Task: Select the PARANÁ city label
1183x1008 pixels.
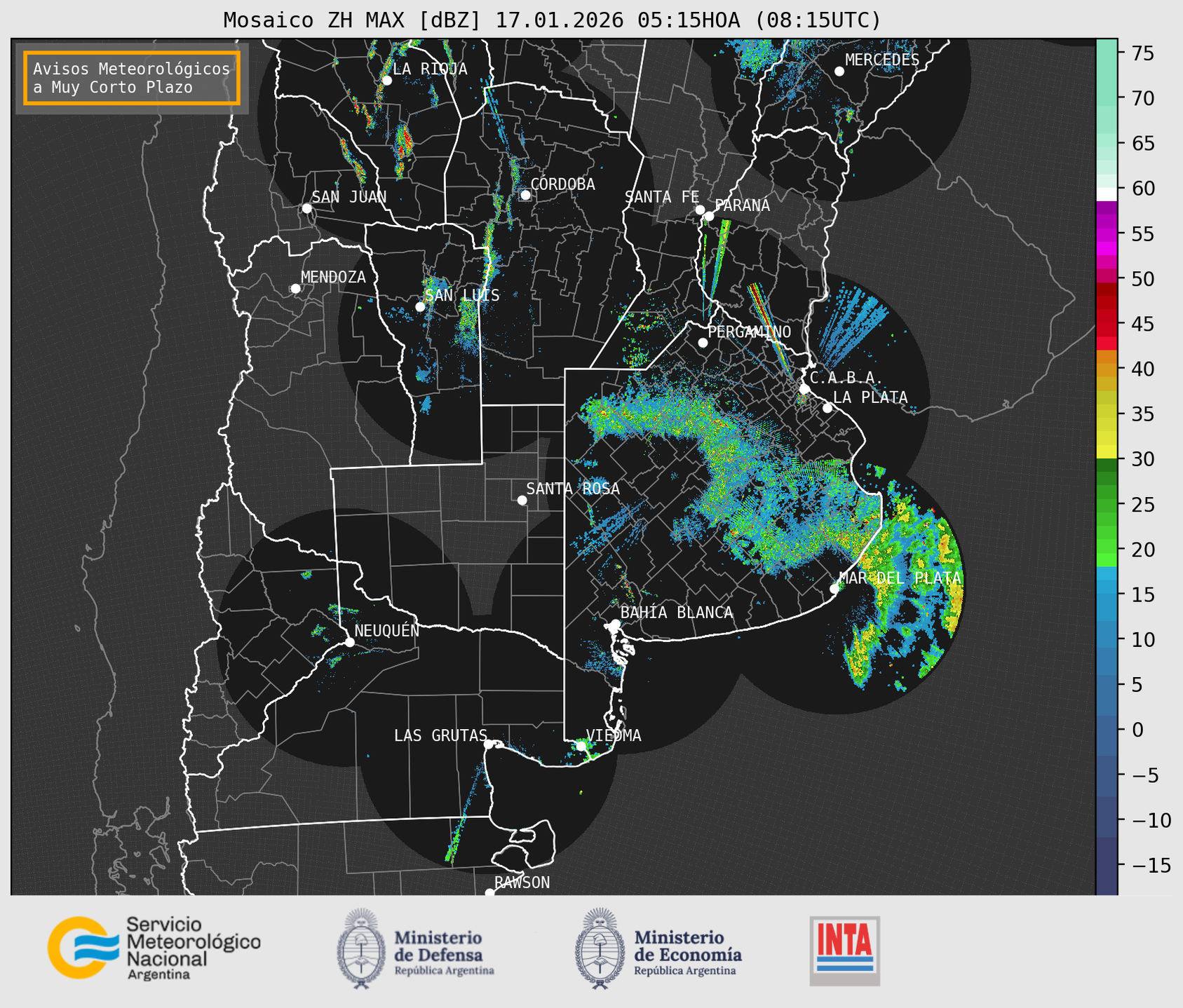Action: (x=742, y=205)
